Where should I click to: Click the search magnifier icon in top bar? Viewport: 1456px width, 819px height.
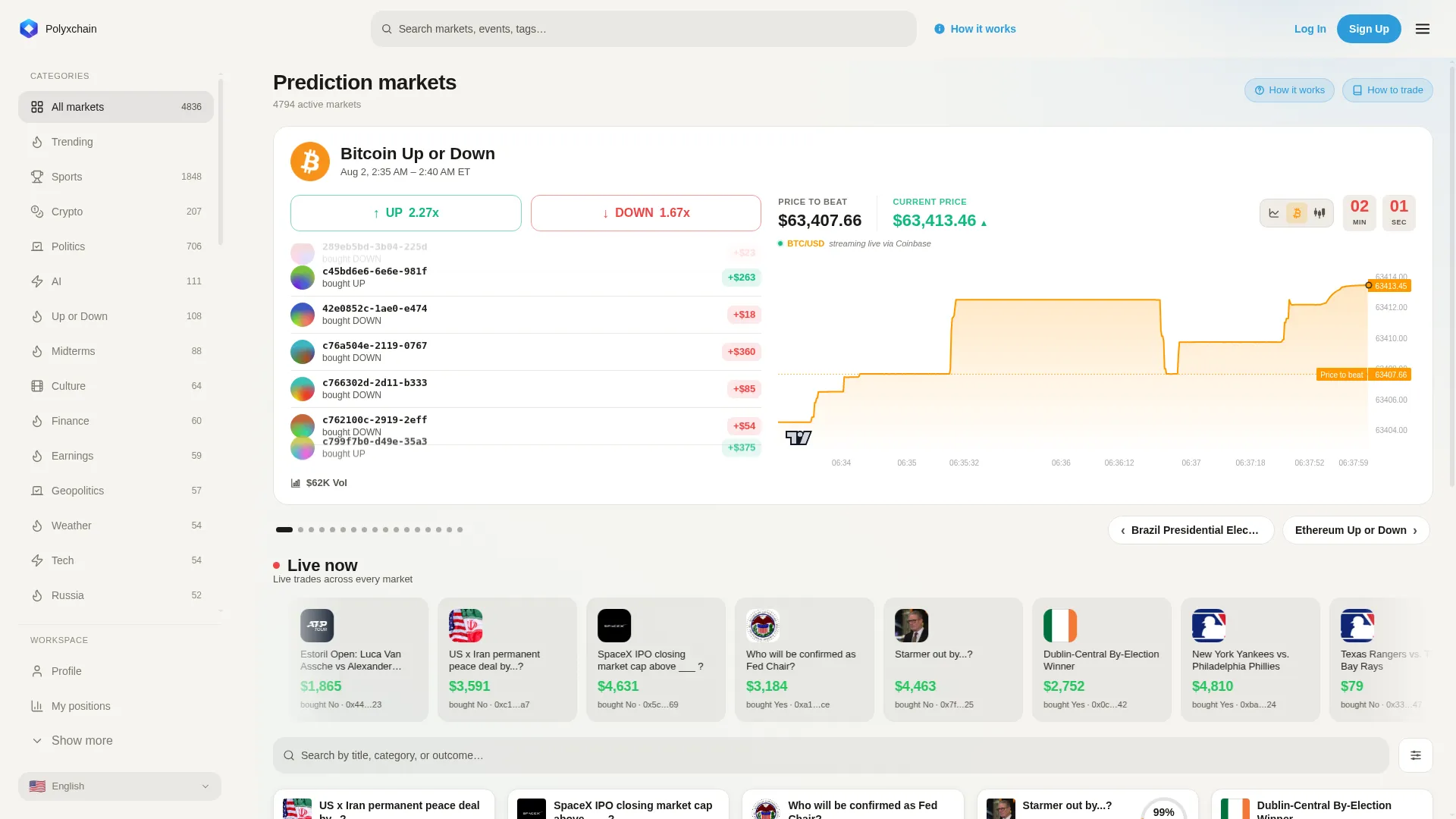[x=387, y=29]
